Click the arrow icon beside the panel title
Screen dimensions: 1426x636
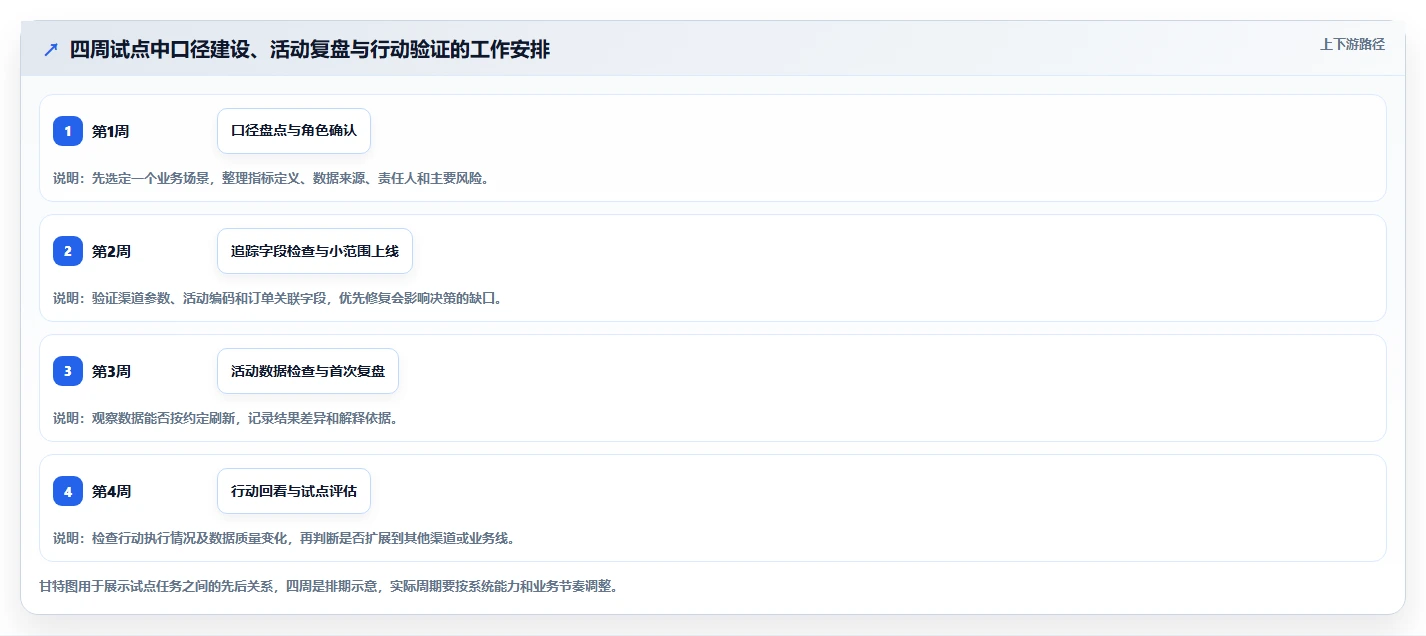click(51, 50)
